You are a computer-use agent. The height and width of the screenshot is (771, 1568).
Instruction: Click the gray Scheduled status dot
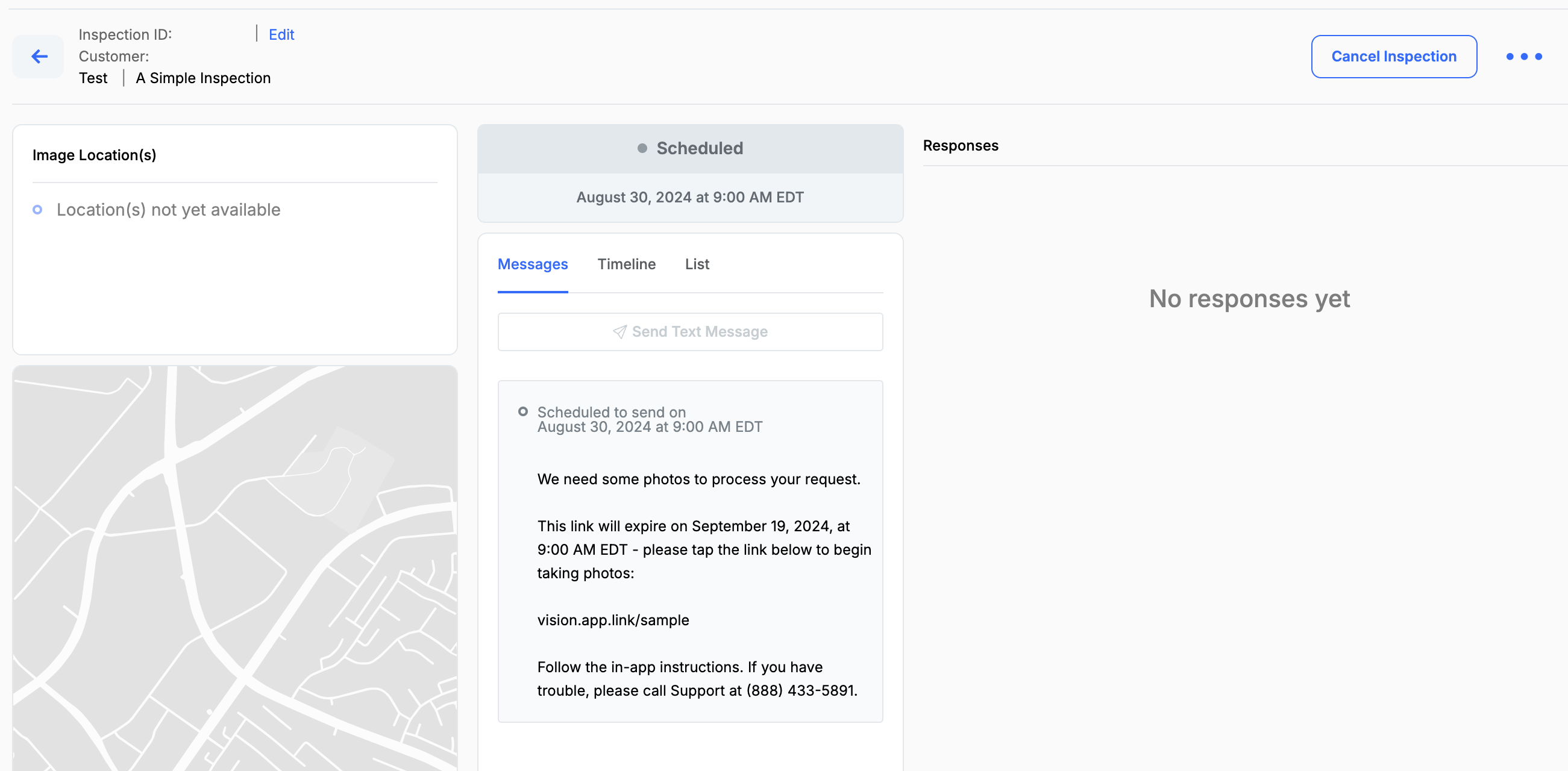coord(642,148)
